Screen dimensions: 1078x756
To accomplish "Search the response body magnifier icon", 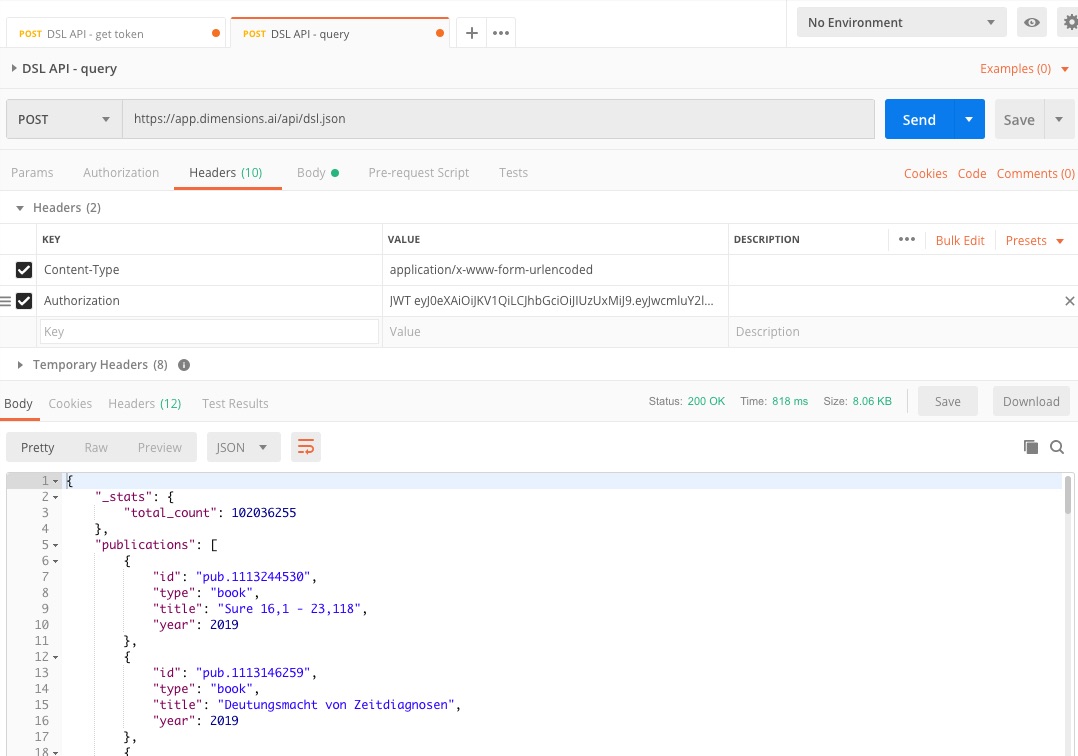I will point(1057,447).
